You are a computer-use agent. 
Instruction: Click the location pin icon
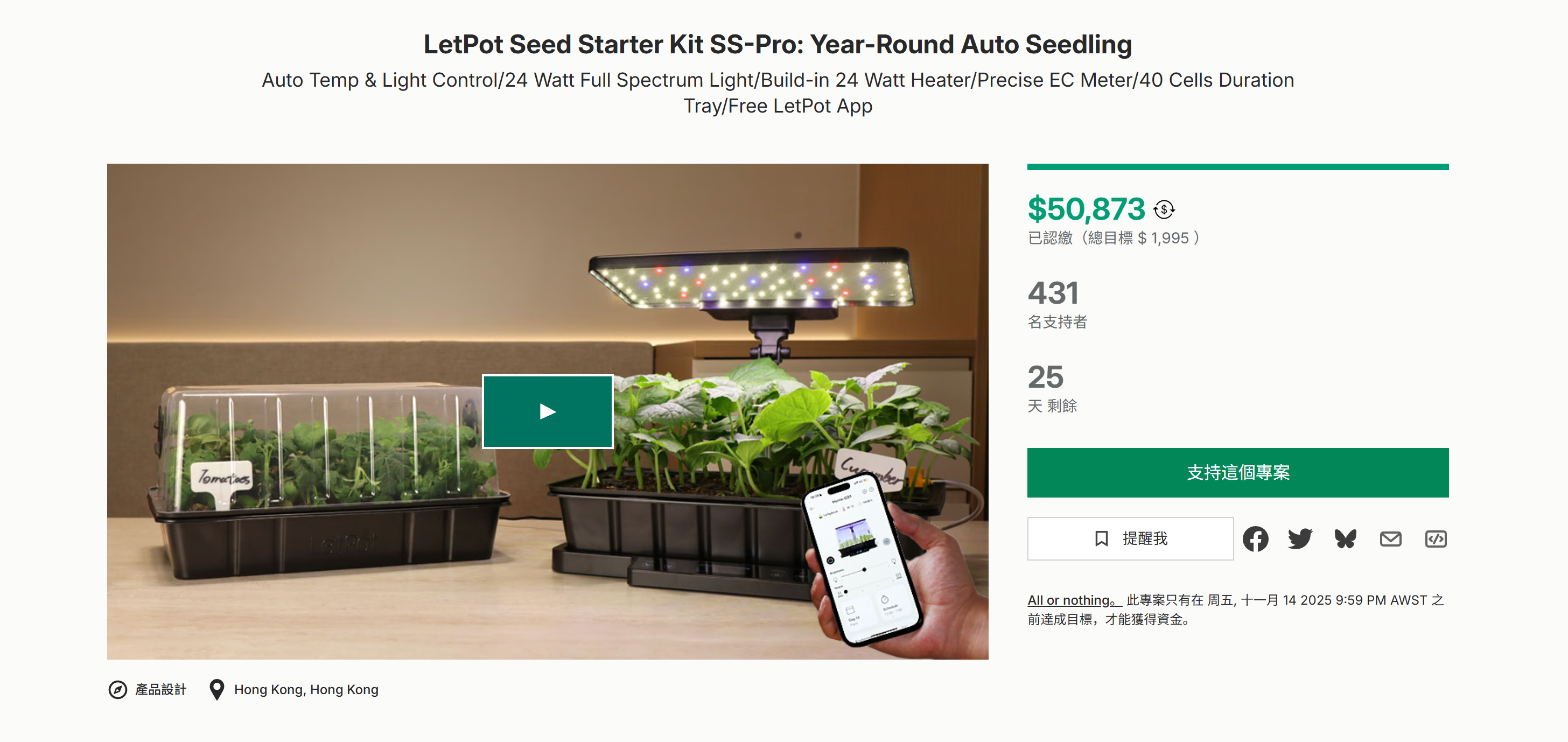click(216, 690)
